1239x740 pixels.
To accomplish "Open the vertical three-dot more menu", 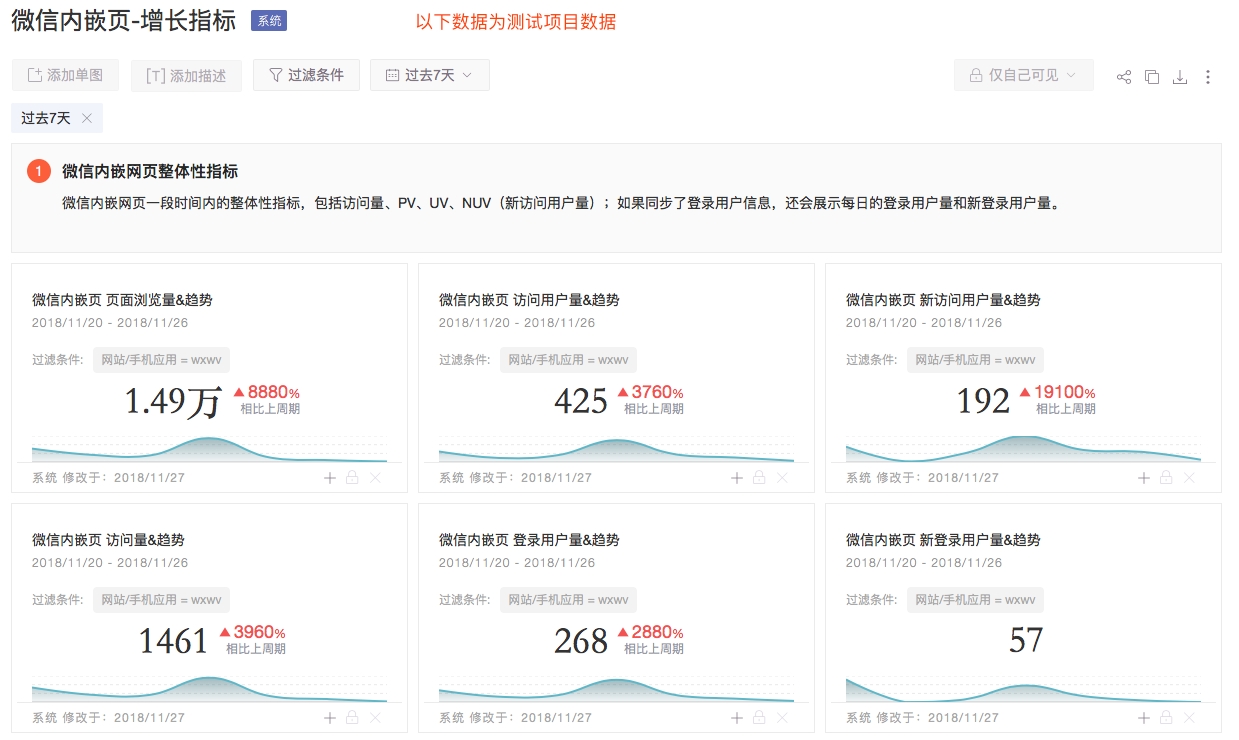I will point(1208,77).
